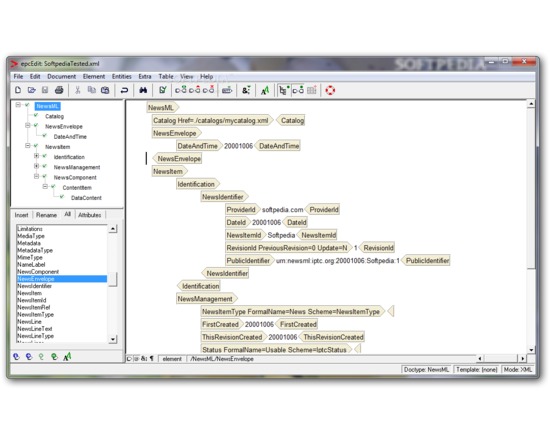The image size is (550, 440).
Task: Collapse the ContentItem node in the tree
Action: tap(45, 186)
